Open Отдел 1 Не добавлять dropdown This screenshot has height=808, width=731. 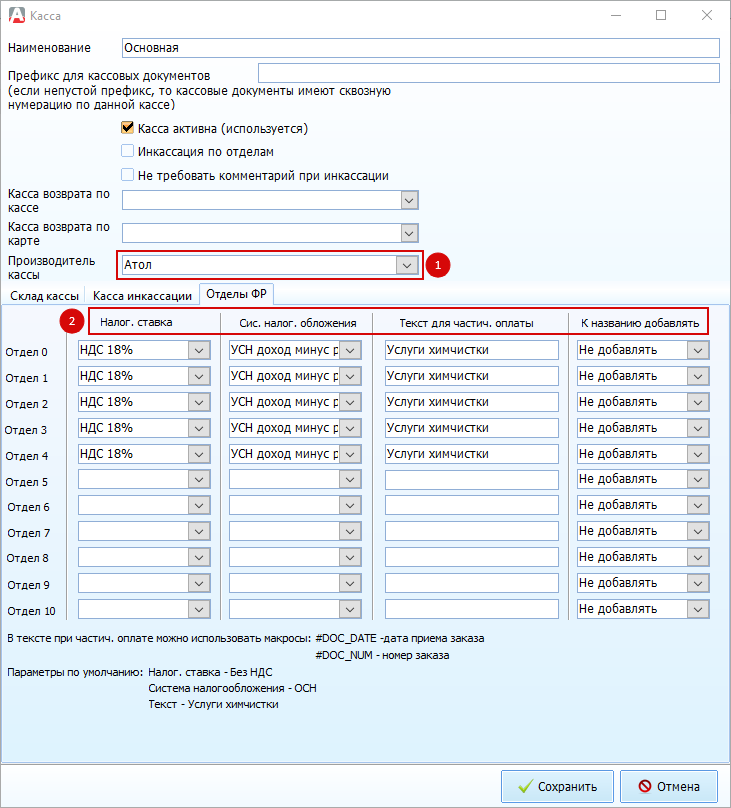pyautogui.click(x=698, y=376)
